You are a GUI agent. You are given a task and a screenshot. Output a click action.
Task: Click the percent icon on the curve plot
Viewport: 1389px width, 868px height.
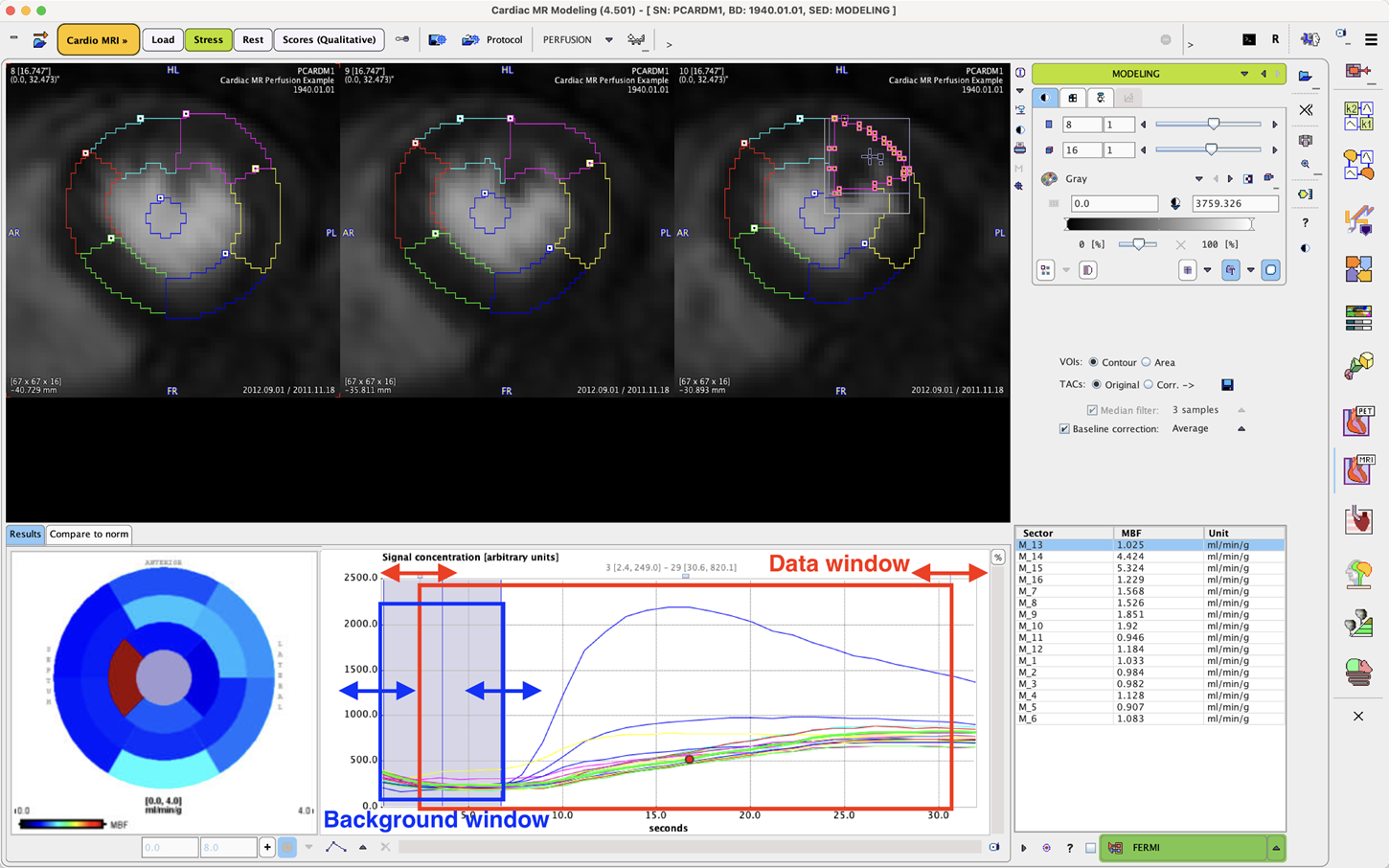tap(997, 558)
